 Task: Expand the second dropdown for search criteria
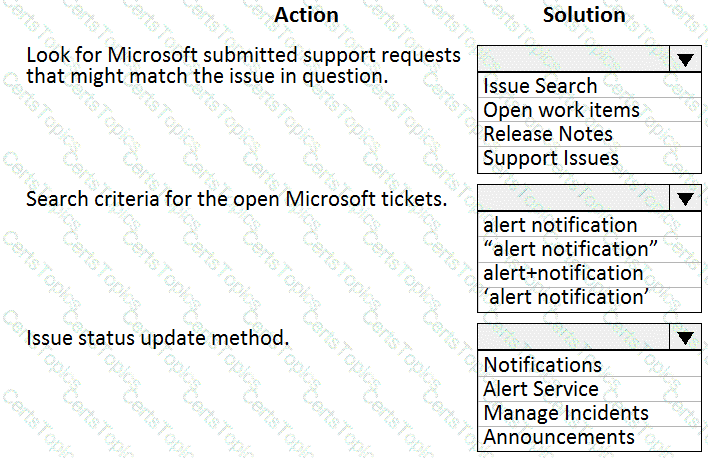click(x=685, y=198)
